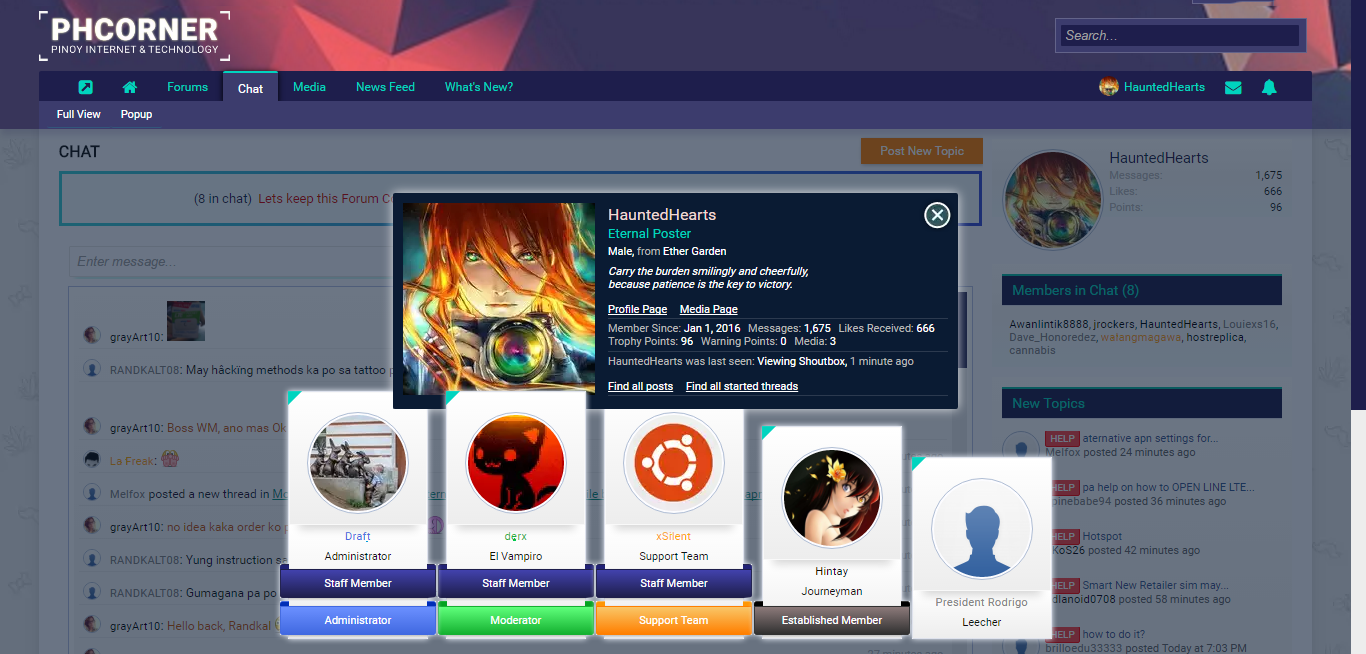This screenshot has height=654, width=1366.
Task: Click HauntedHearts username in navbar
Action: tap(1164, 87)
